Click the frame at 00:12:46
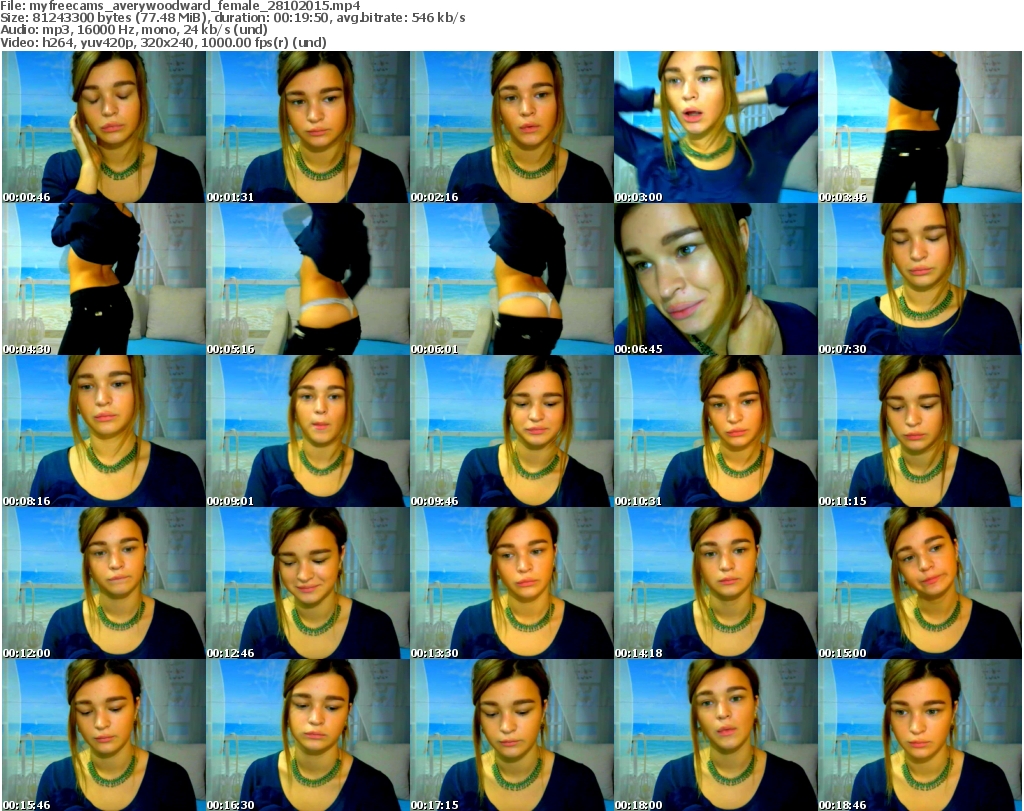This screenshot has height=811, width=1024. point(308,583)
